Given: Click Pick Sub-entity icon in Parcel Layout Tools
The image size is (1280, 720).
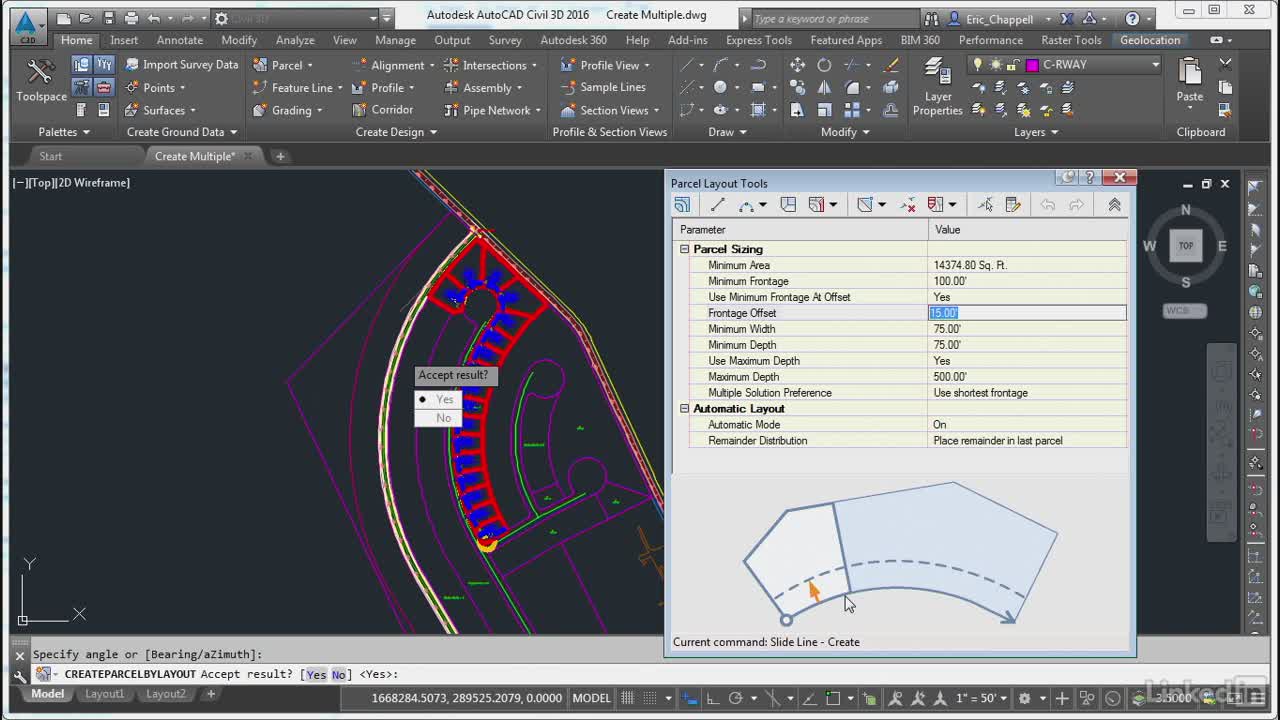Looking at the screenshot, I should pyautogui.click(x=985, y=205).
